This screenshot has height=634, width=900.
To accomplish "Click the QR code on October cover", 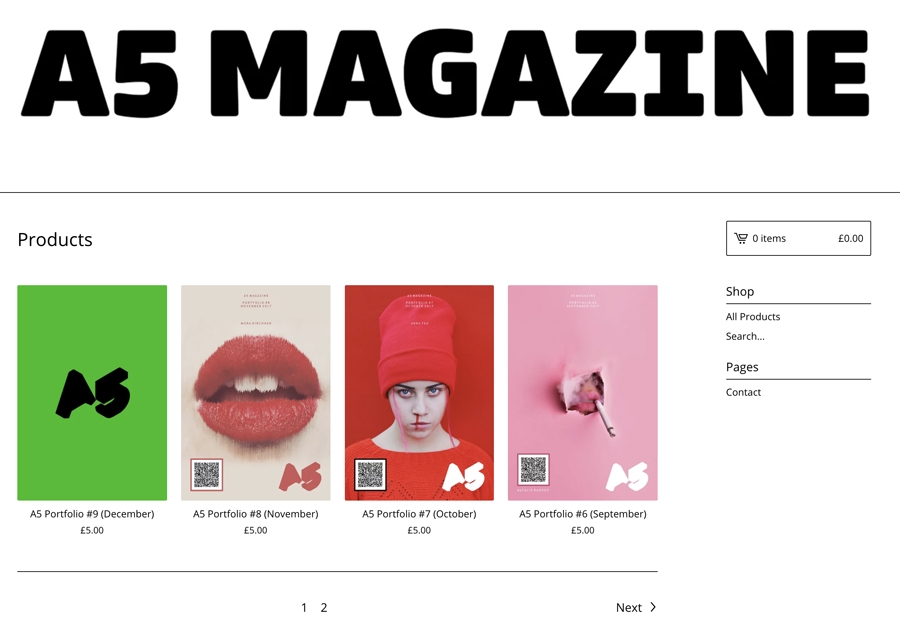I will [x=370, y=474].
